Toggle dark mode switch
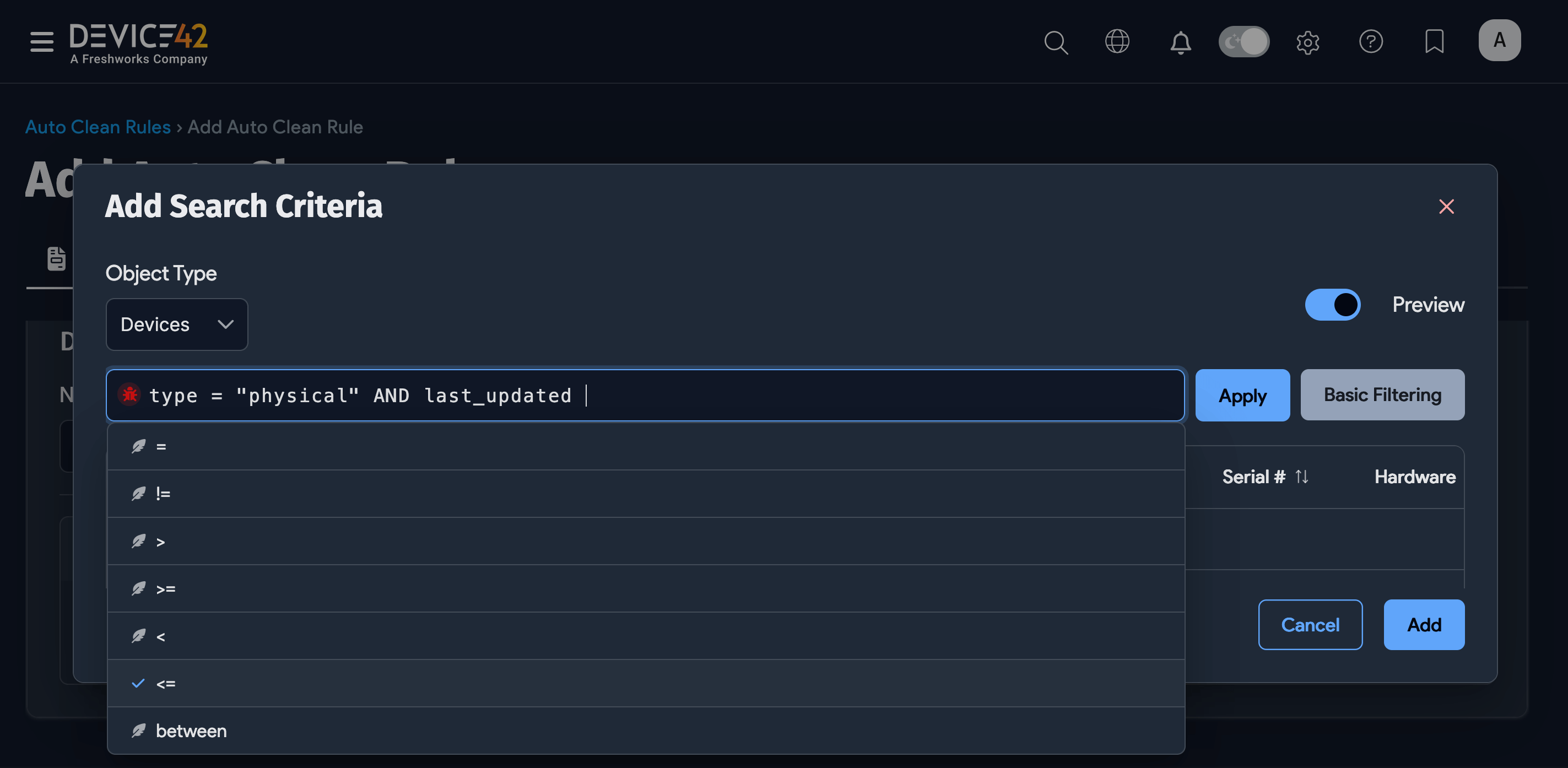 (1243, 41)
